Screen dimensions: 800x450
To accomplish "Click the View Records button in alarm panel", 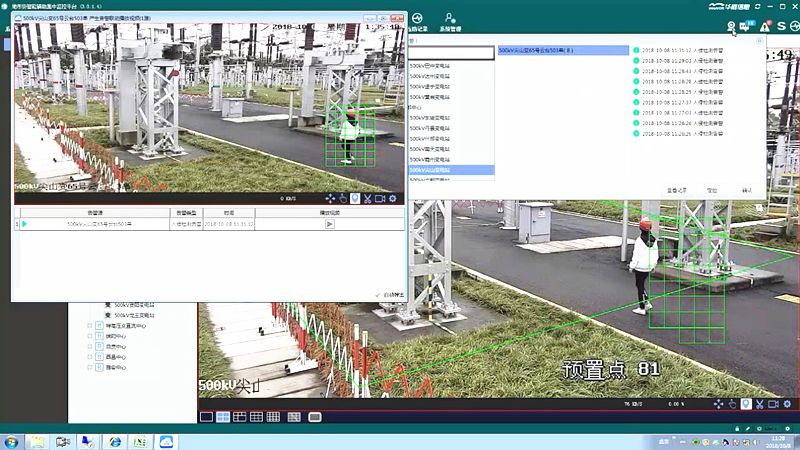I will tap(678, 188).
